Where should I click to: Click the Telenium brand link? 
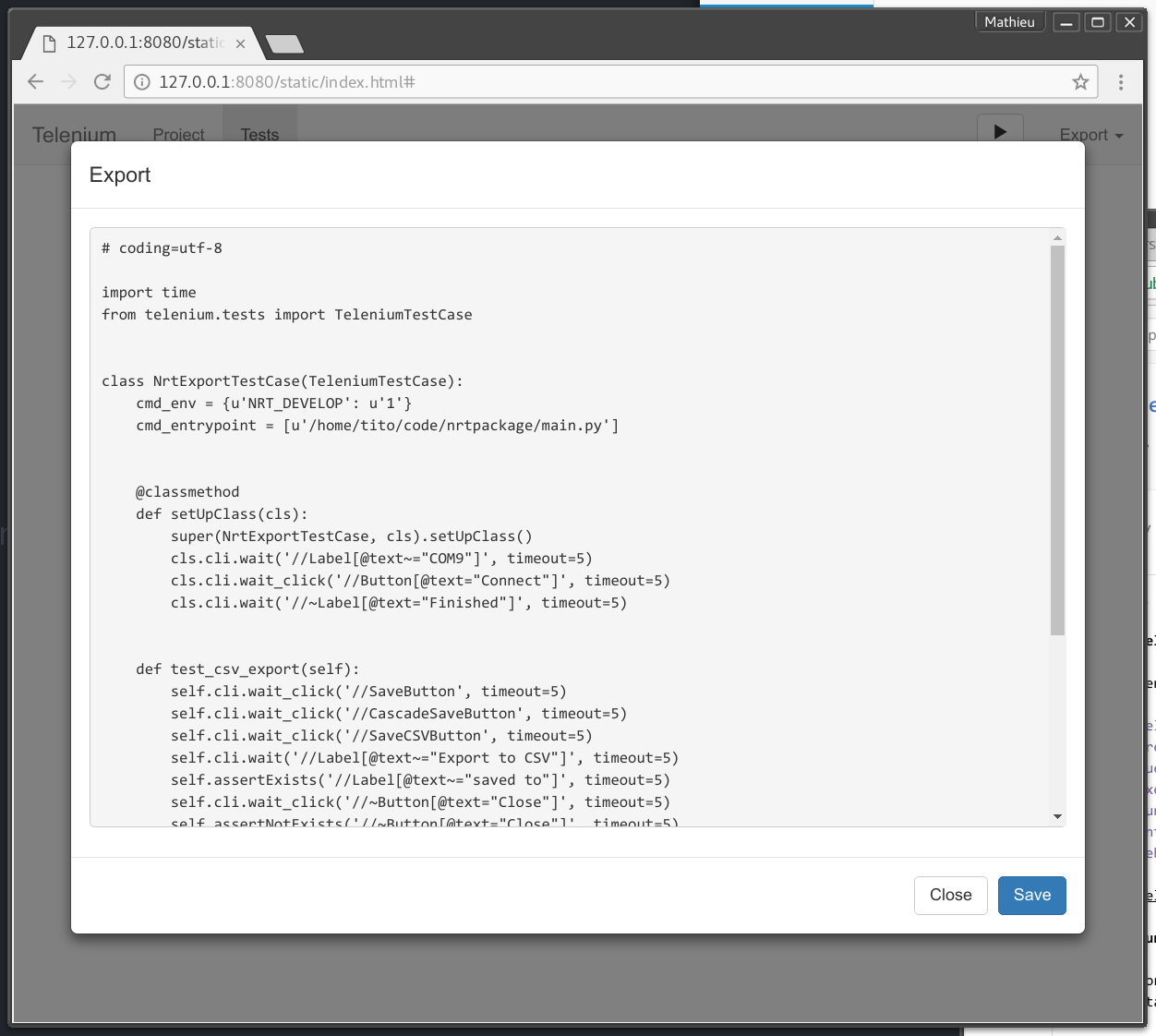74,134
